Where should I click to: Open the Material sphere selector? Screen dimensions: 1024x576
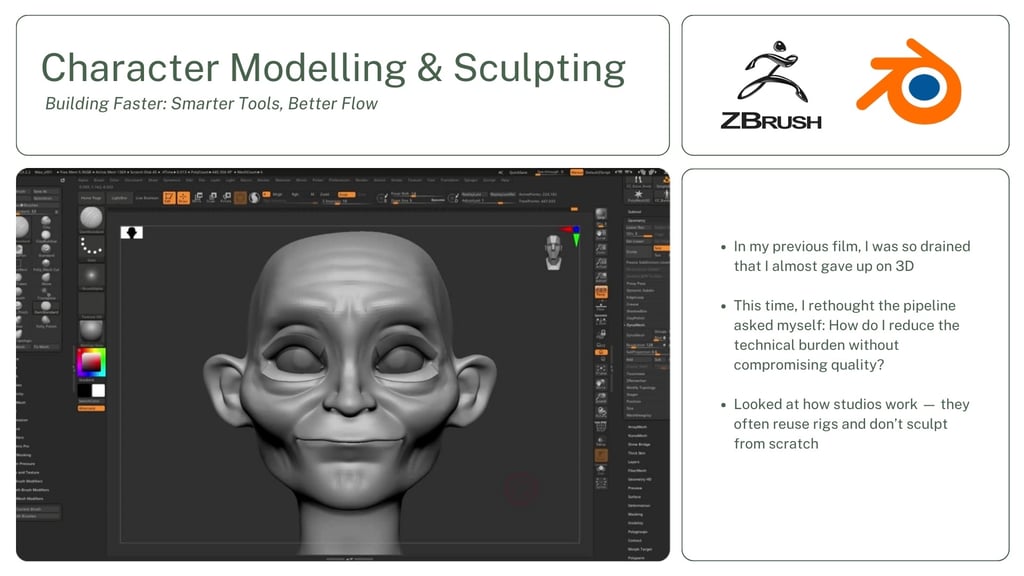[91, 333]
